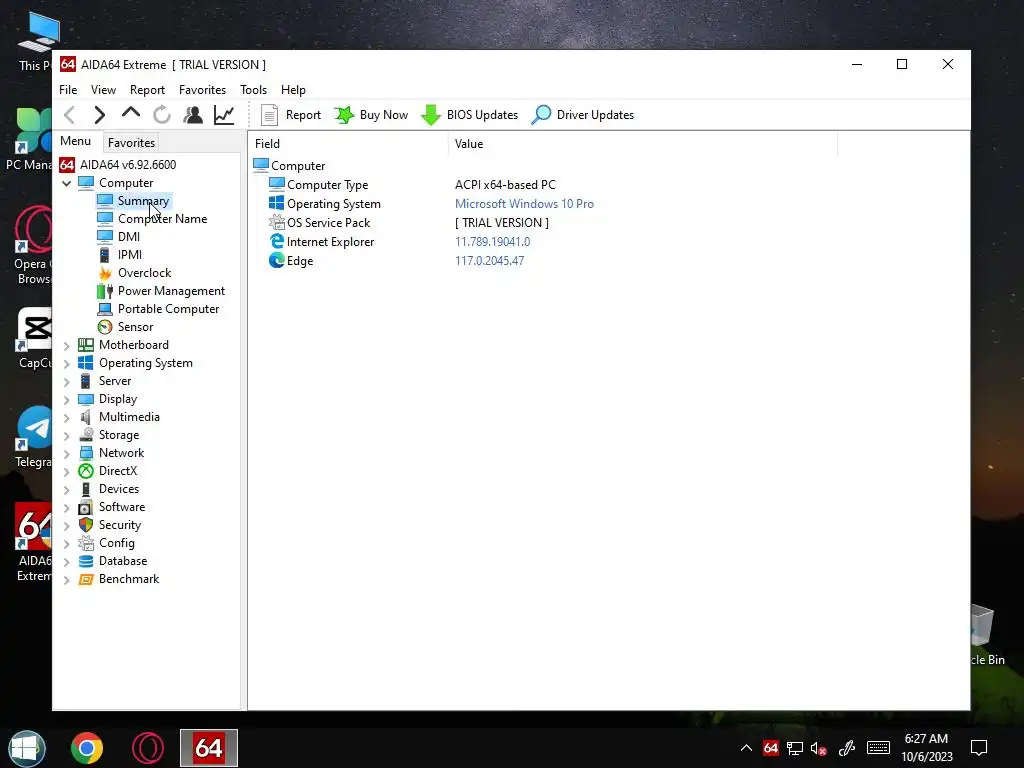Show hidden system tray icons
1024x768 pixels.
click(746, 748)
